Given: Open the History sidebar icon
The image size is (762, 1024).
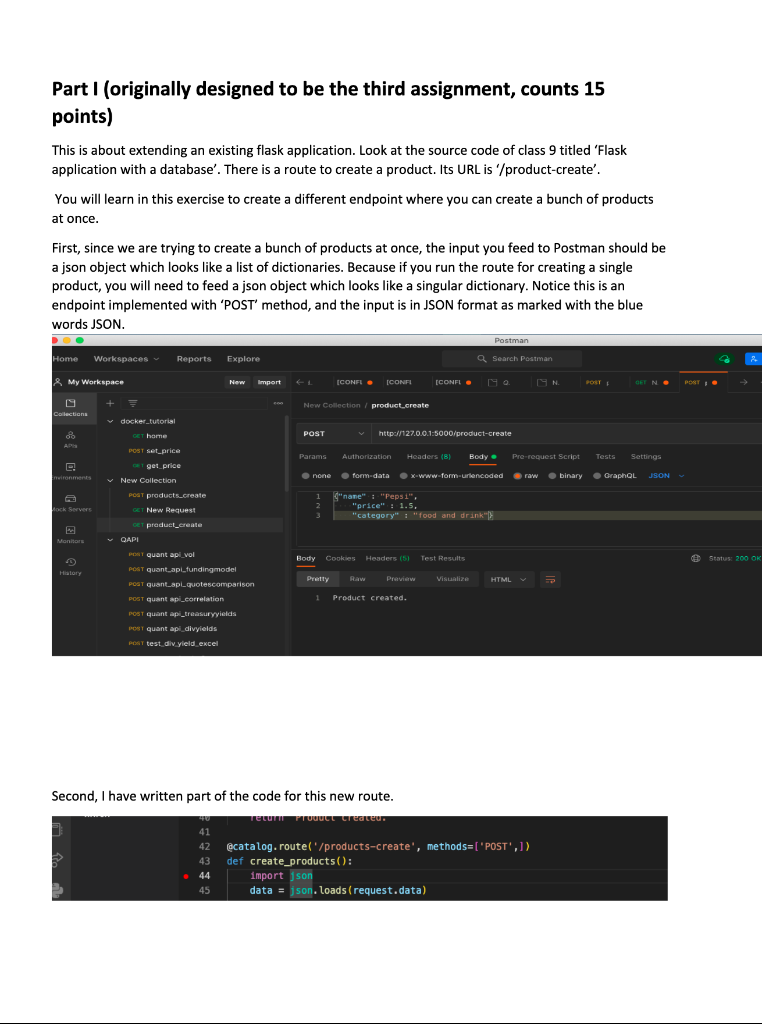Looking at the screenshot, I should tap(71, 566).
